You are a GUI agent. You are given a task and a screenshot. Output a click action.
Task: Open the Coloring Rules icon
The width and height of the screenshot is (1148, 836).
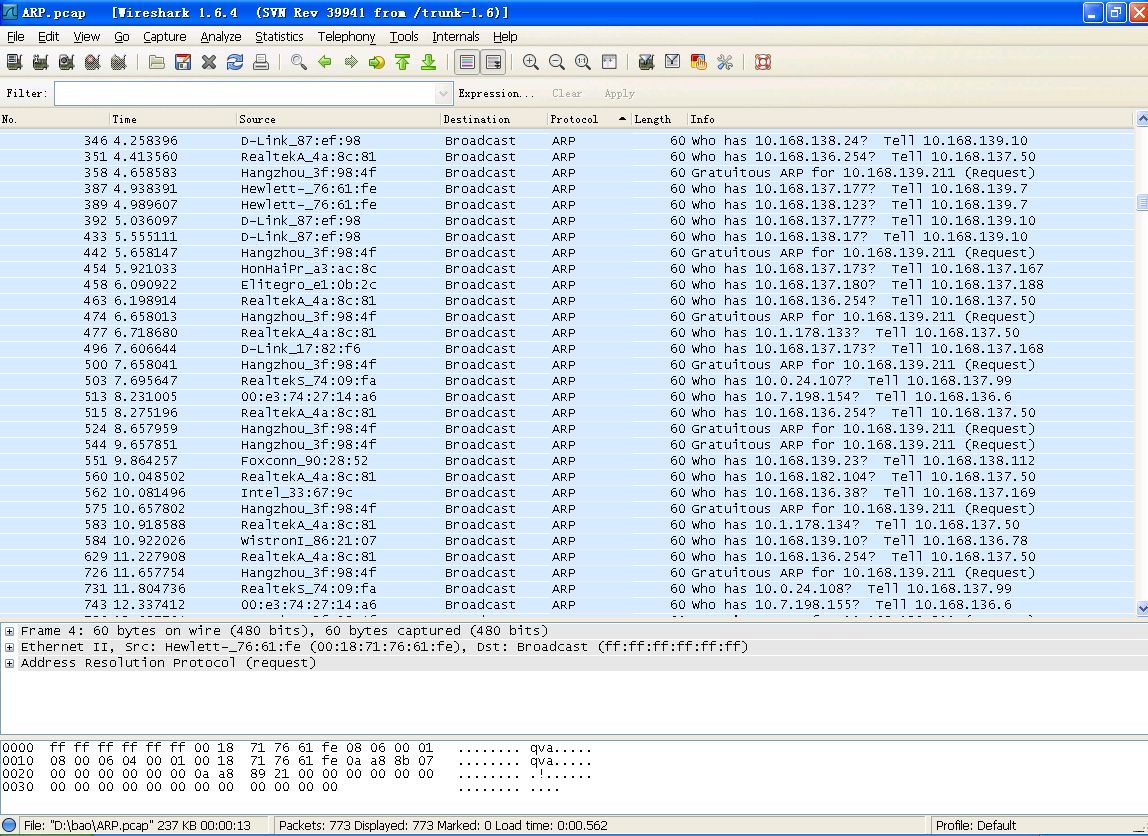coord(699,62)
